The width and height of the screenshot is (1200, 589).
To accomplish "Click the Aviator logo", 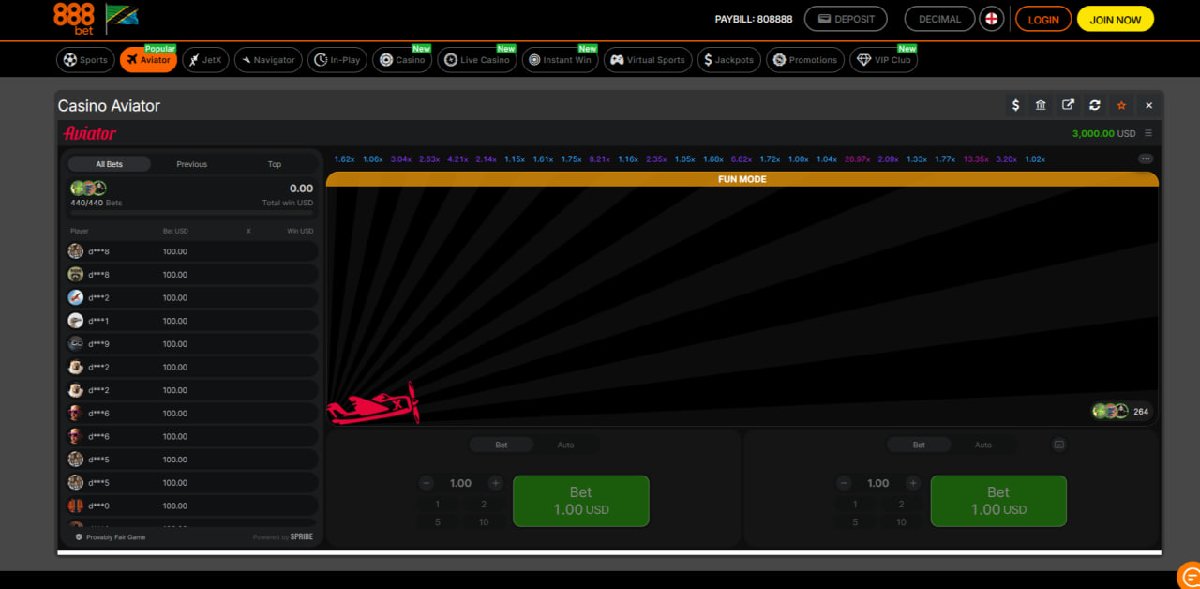I will pos(90,133).
